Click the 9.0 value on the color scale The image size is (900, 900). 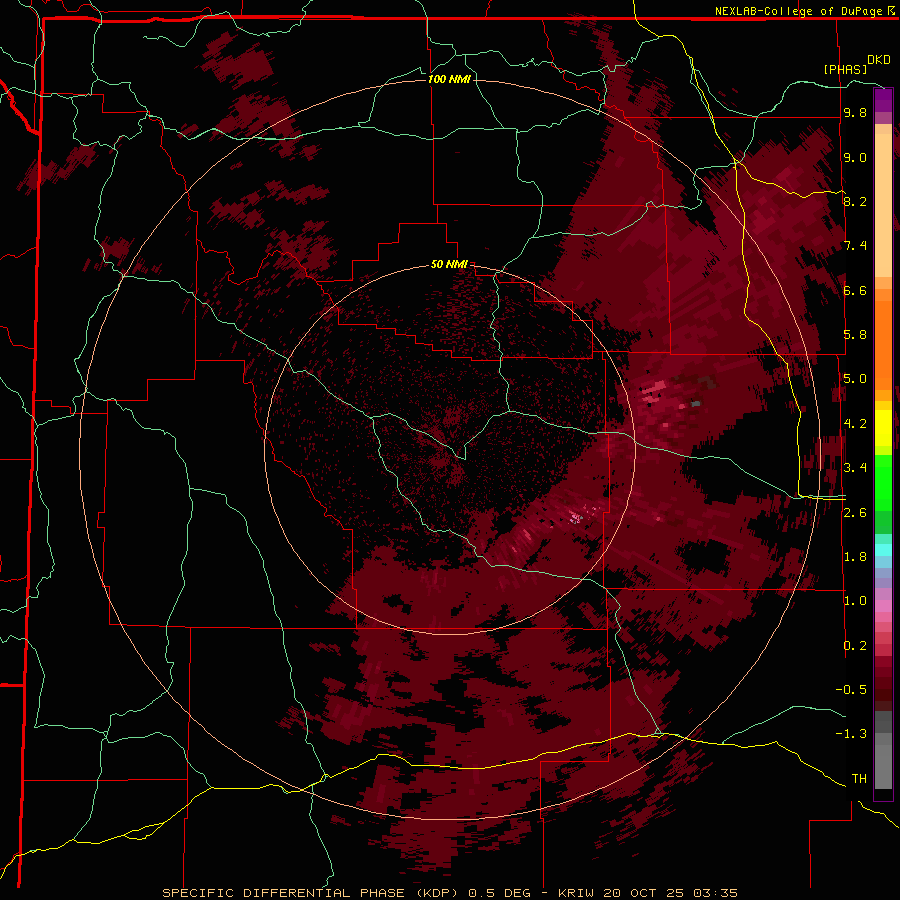855,157
